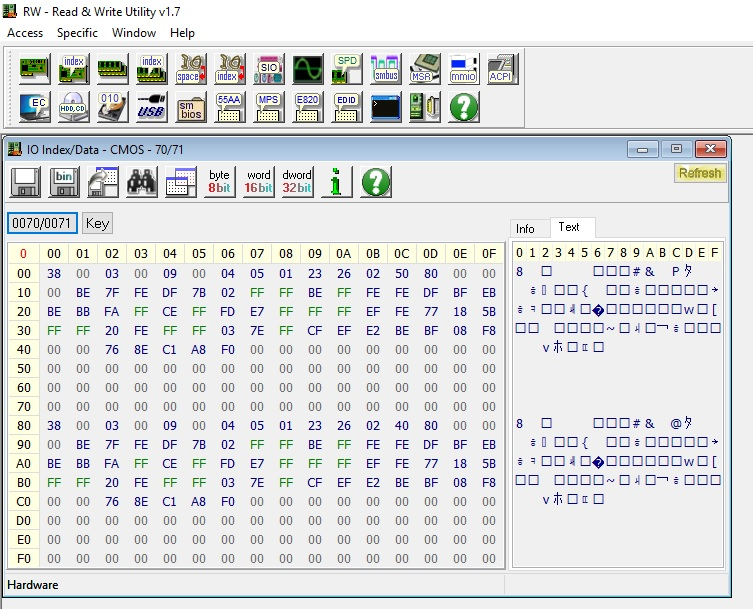Viewport: 753px width, 609px height.
Task: Save CMOS data as binary file
Action: pyautogui.click(x=64, y=182)
